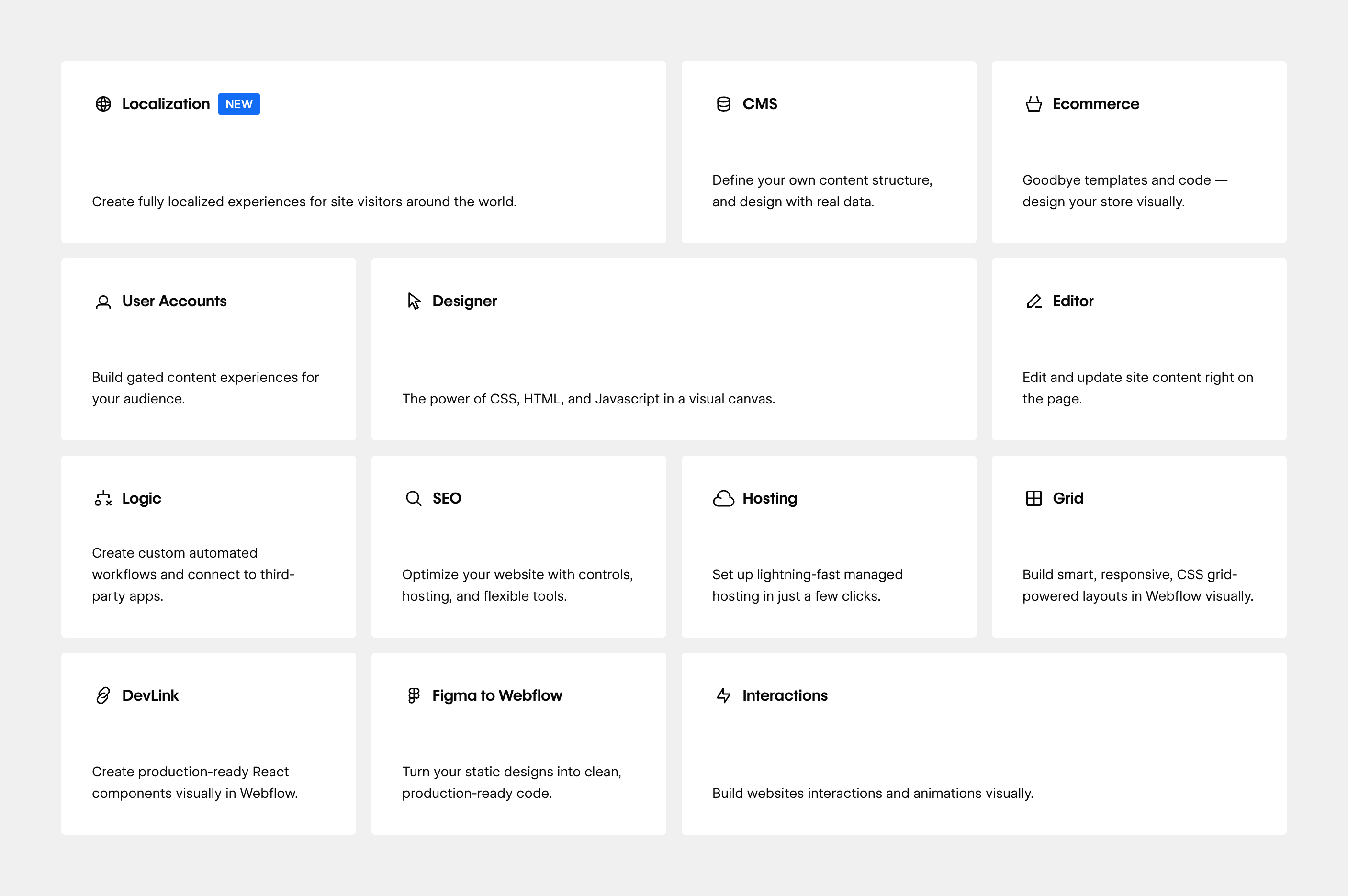Click the User Accounts person icon
The image size is (1348, 896).
coord(103,302)
